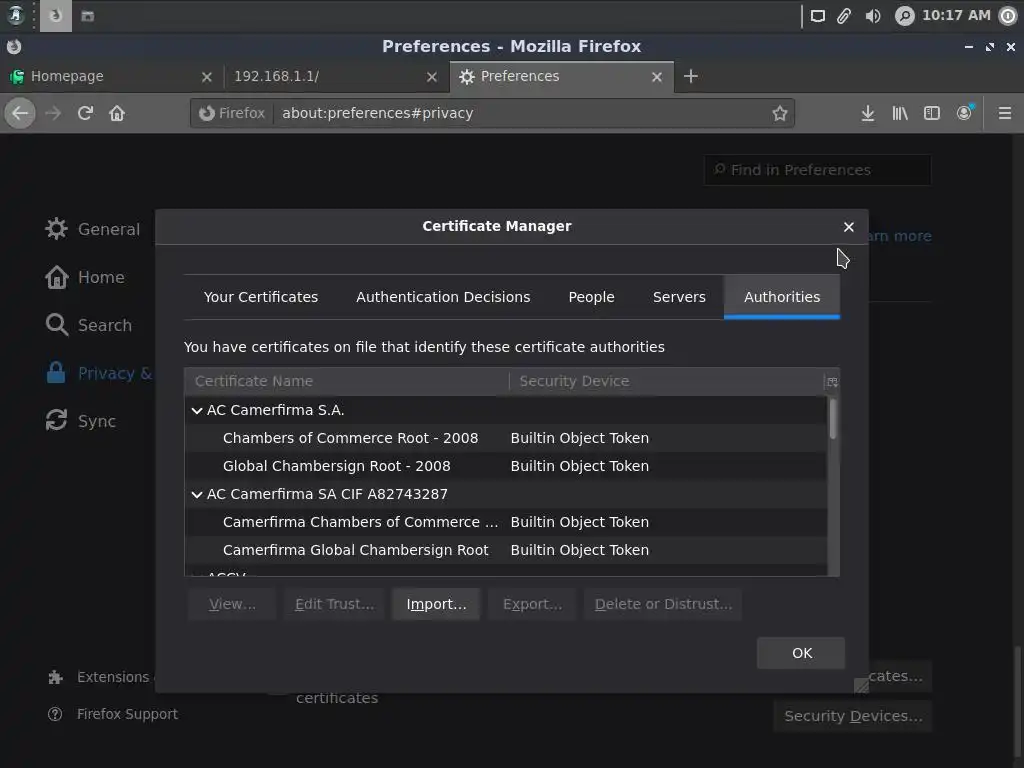The image size is (1024, 768).
Task: Click the forward navigation arrow
Action: click(x=53, y=114)
